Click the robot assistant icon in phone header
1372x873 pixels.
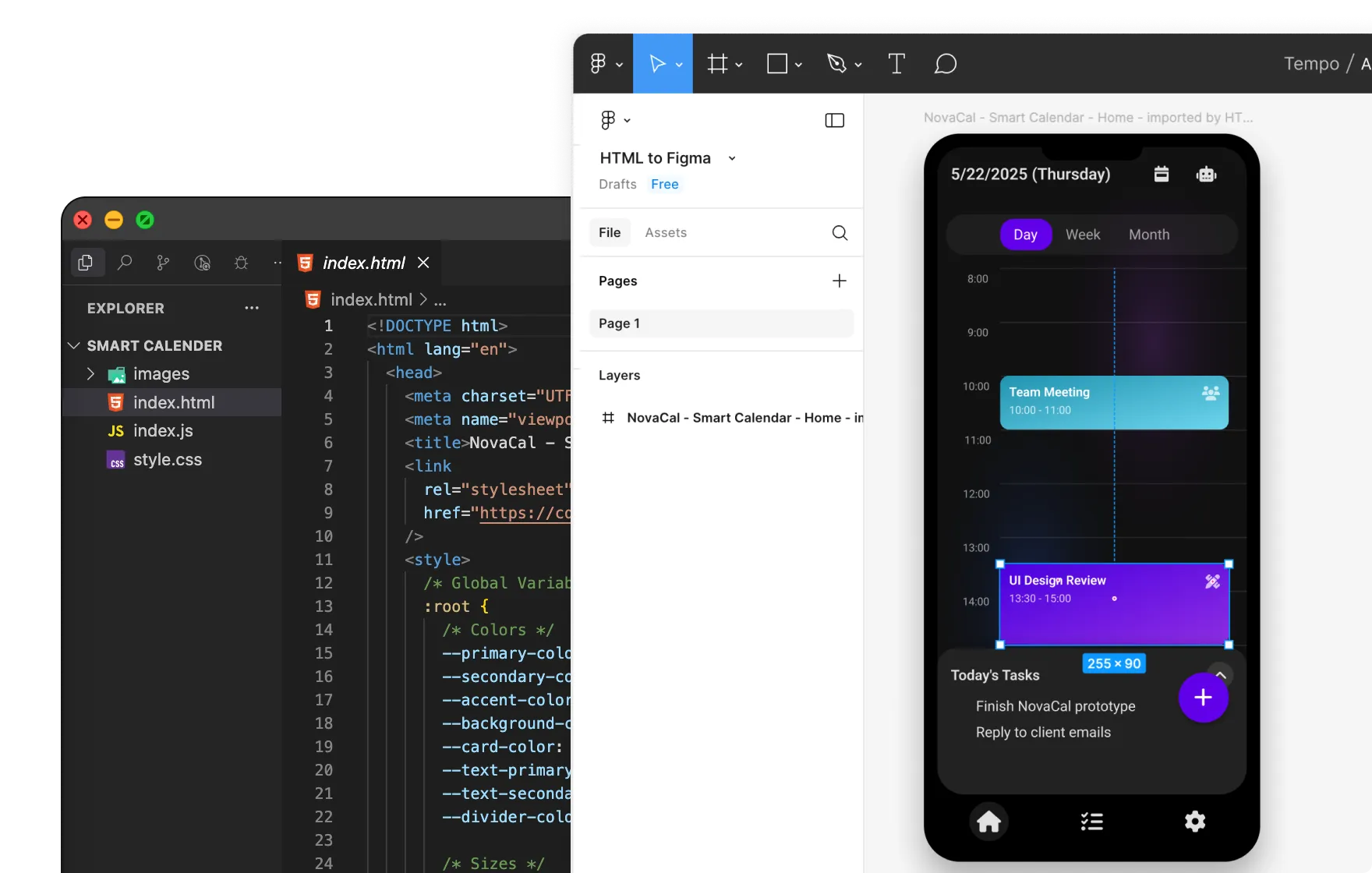click(1206, 174)
